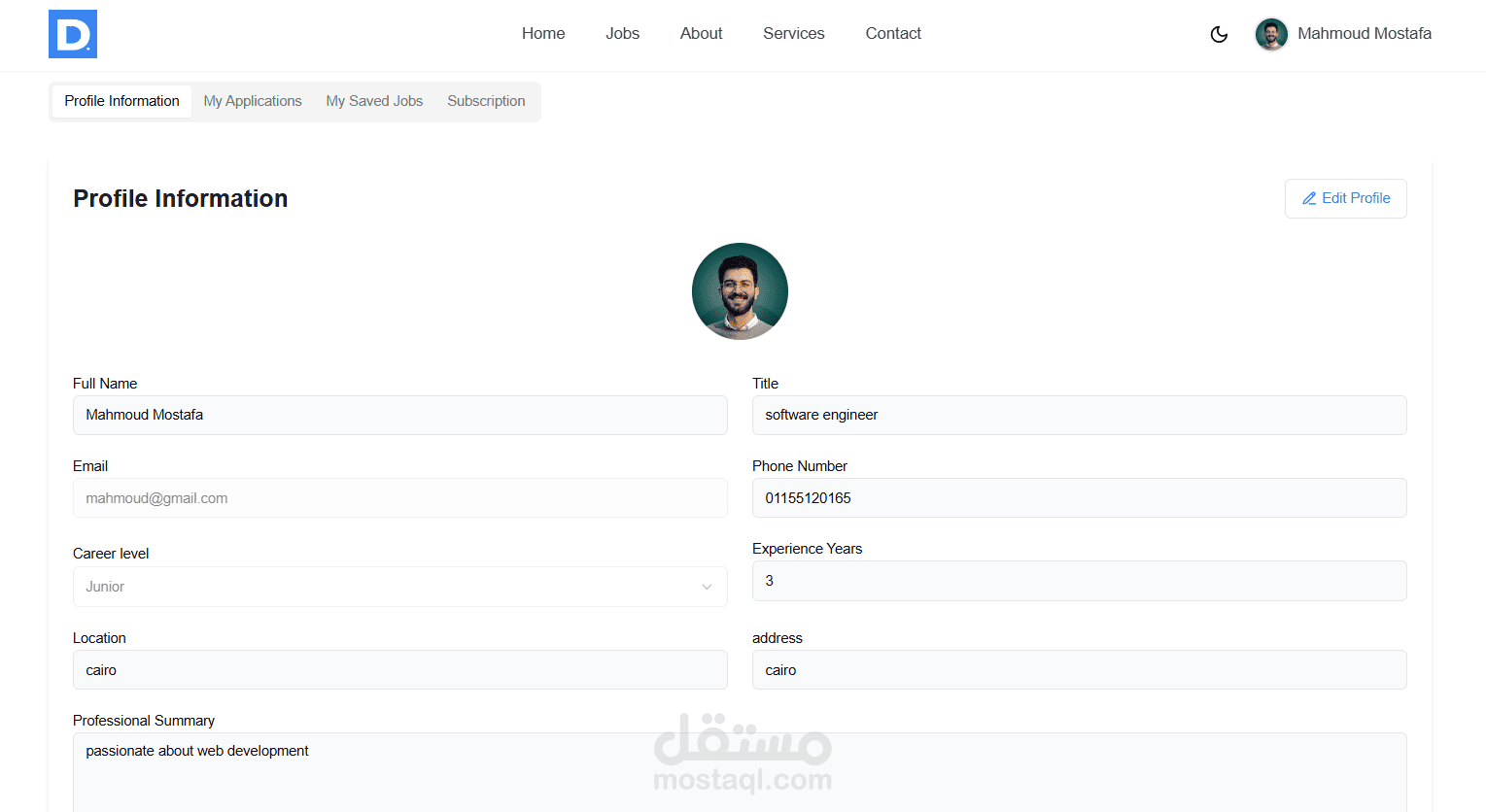Toggle dark mode with the moon icon
The height and width of the screenshot is (812, 1486).
click(x=1219, y=34)
